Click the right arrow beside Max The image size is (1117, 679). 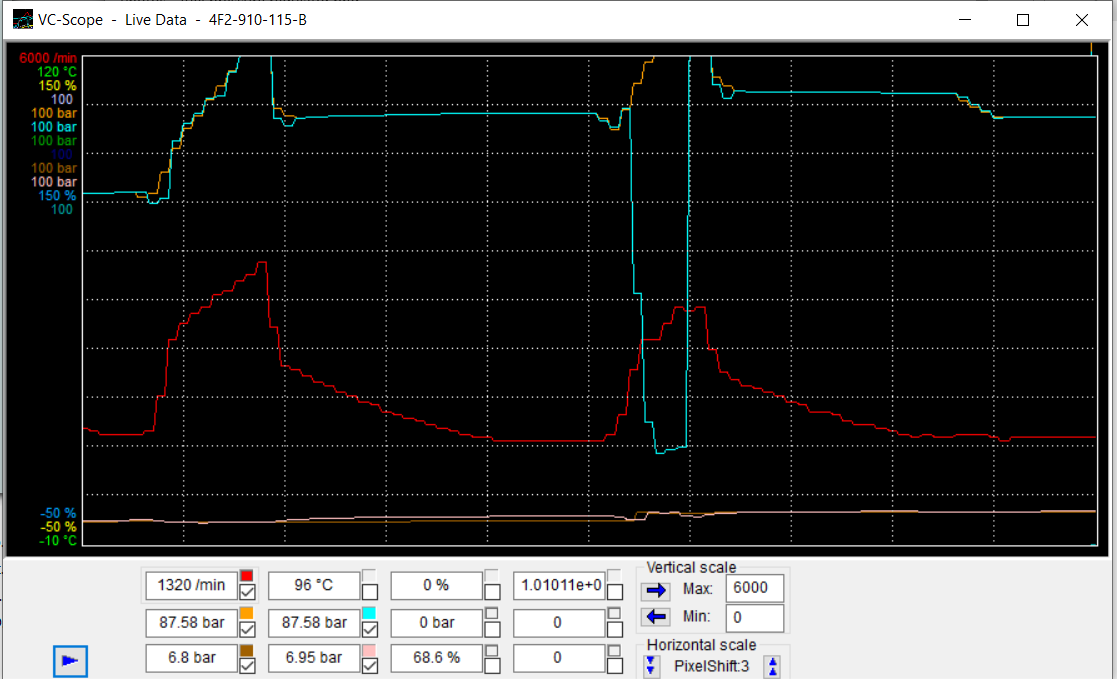(x=656, y=589)
